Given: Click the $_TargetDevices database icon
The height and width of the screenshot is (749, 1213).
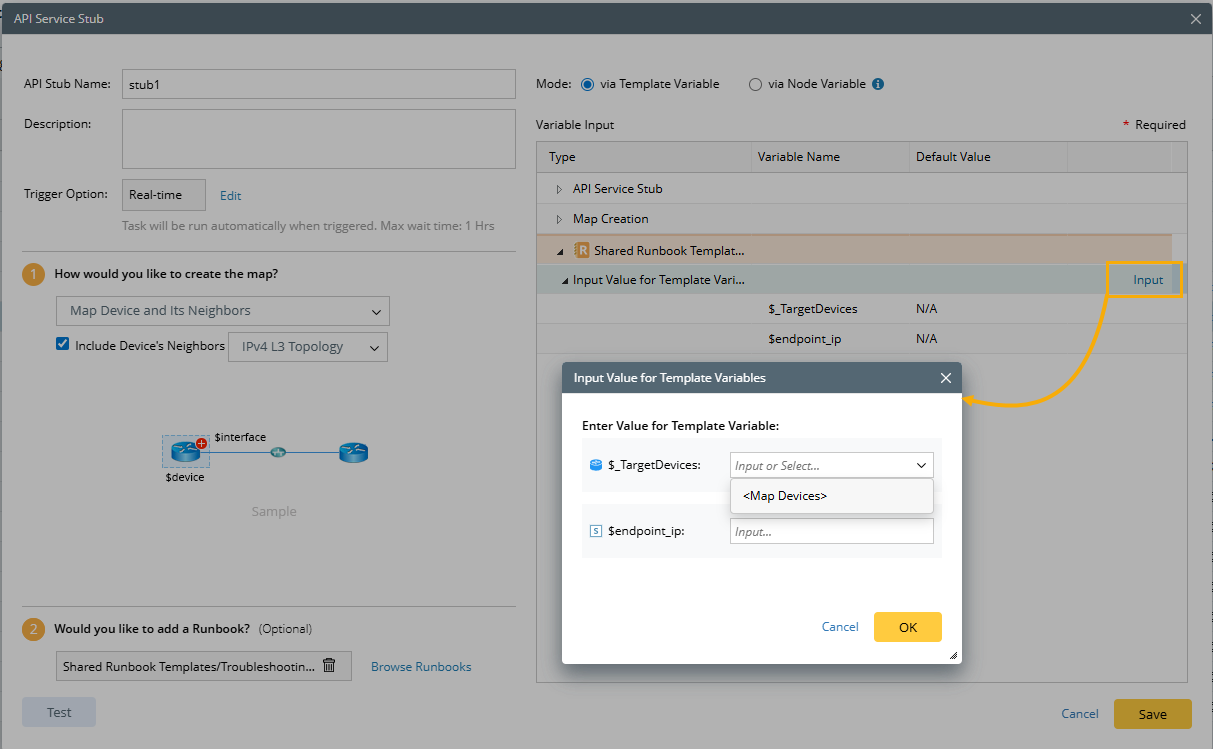Looking at the screenshot, I should tap(596, 465).
